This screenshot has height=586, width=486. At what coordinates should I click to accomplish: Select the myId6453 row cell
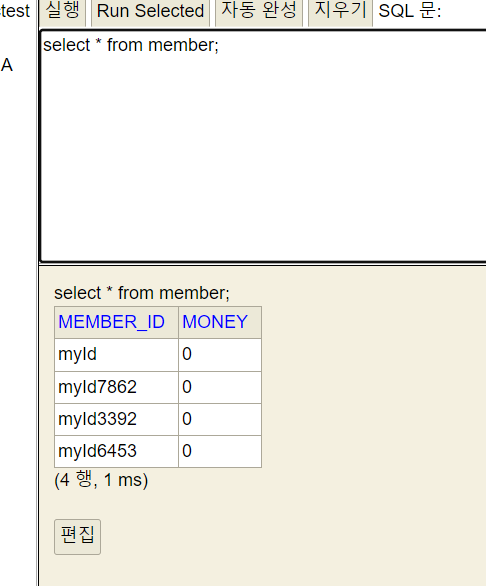116,451
